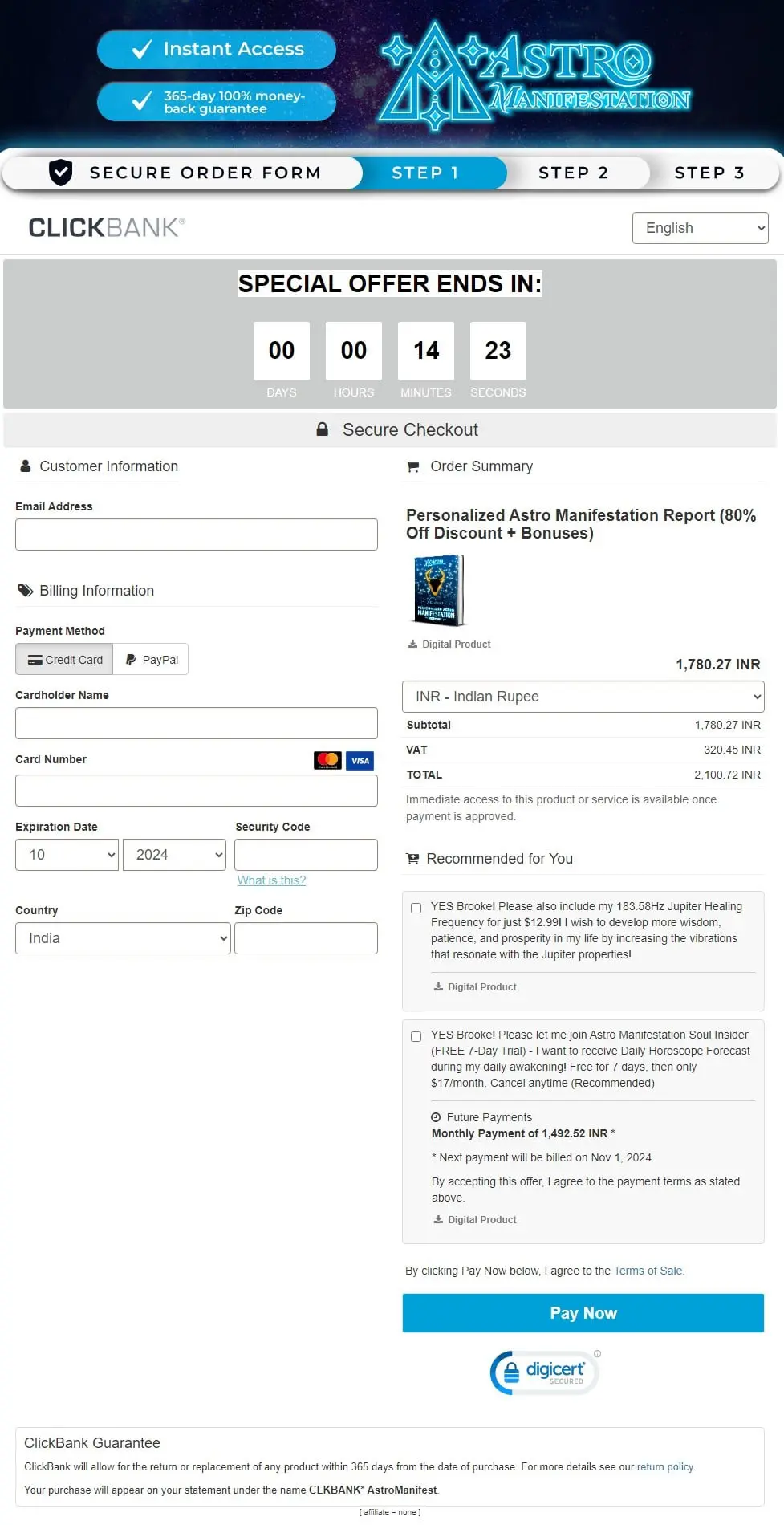This screenshot has height=1525, width=784.
Task: Open the language dropdown showing English
Action: tap(700, 228)
